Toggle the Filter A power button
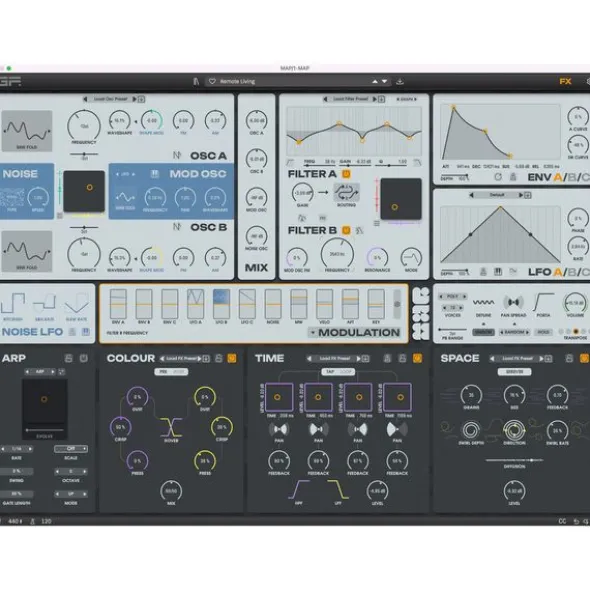 [346, 174]
